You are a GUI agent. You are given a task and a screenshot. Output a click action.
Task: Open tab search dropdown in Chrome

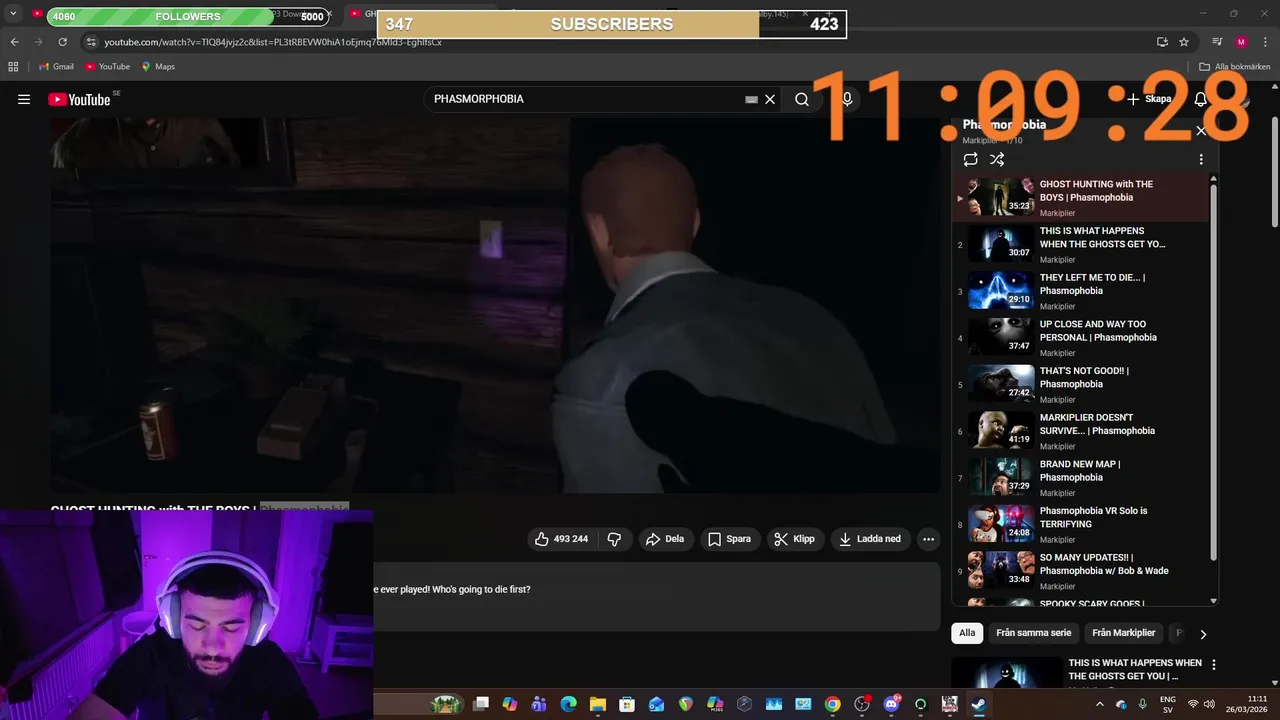click(13, 14)
